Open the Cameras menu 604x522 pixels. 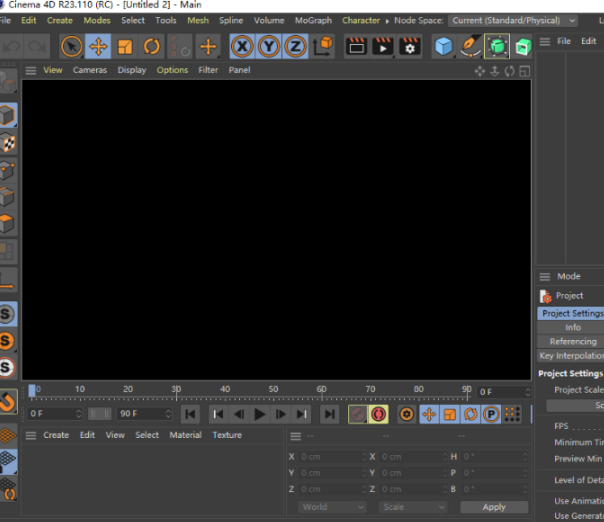coord(90,70)
